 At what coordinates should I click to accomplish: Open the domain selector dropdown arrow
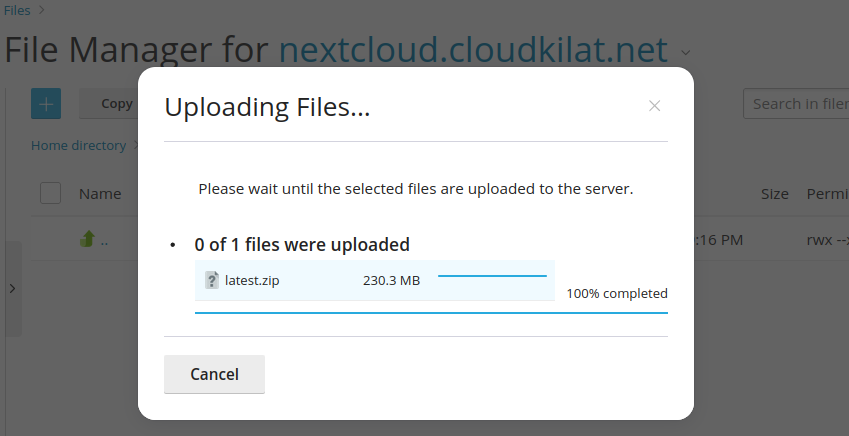pyautogui.click(x=685, y=53)
